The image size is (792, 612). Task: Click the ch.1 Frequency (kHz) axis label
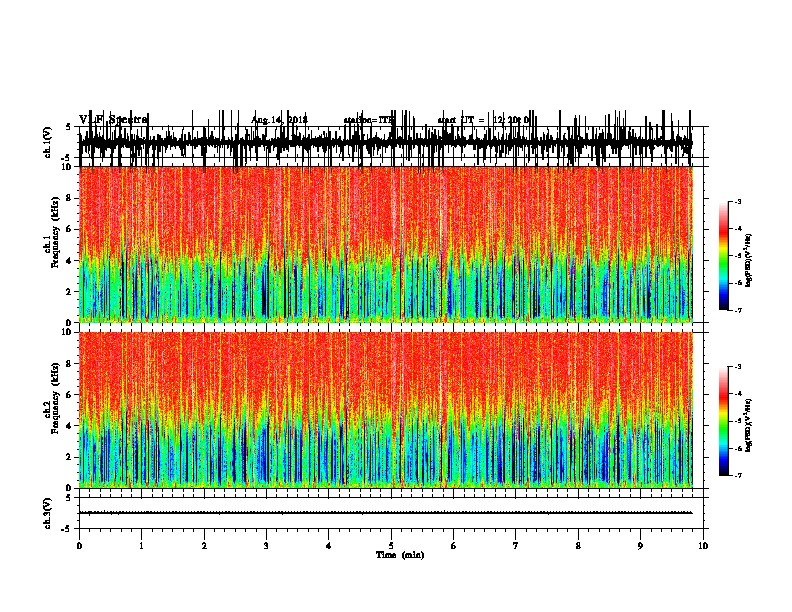point(55,233)
